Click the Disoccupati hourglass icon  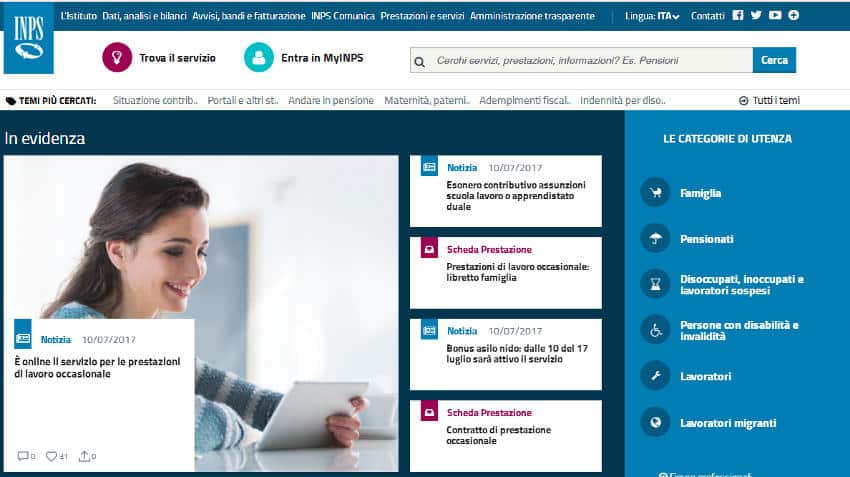pos(655,284)
